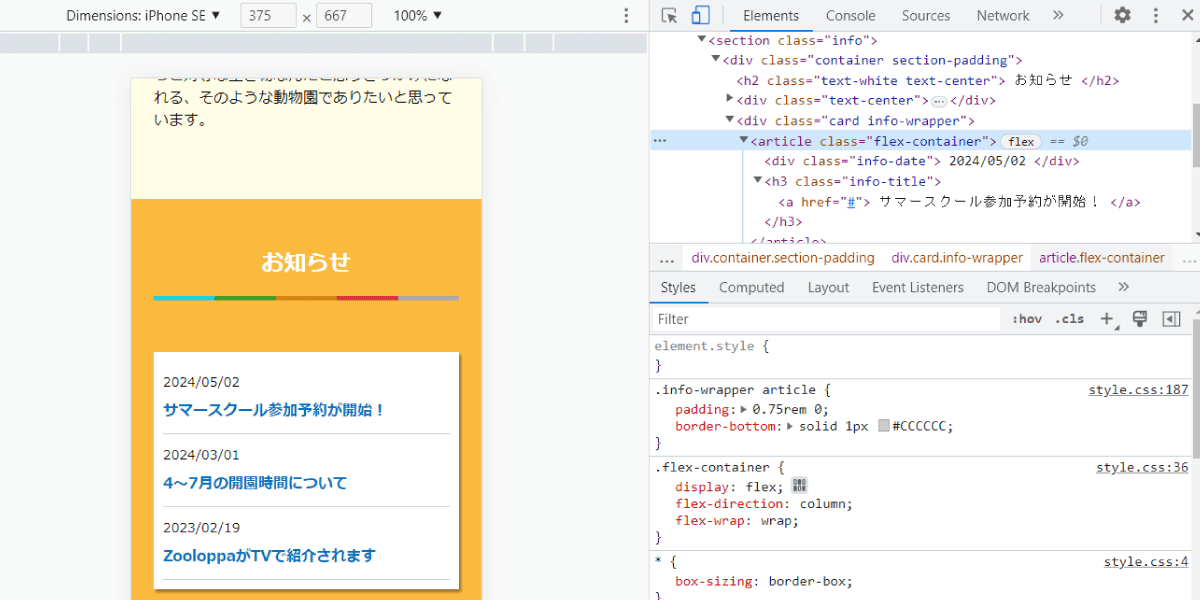Switch to the Console tab
The width and height of the screenshot is (1200, 600).
pyautogui.click(x=851, y=15)
